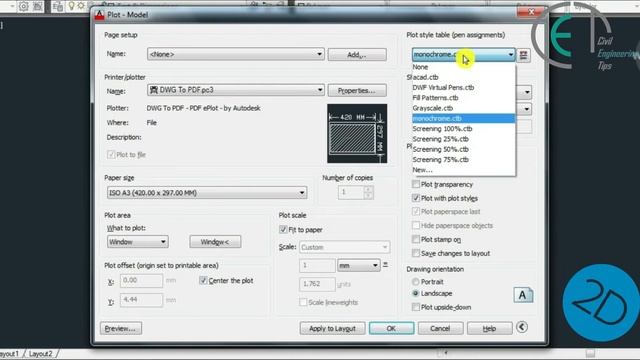Click the scale units field 1.762
The image size is (640, 360).
pos(317,284)
